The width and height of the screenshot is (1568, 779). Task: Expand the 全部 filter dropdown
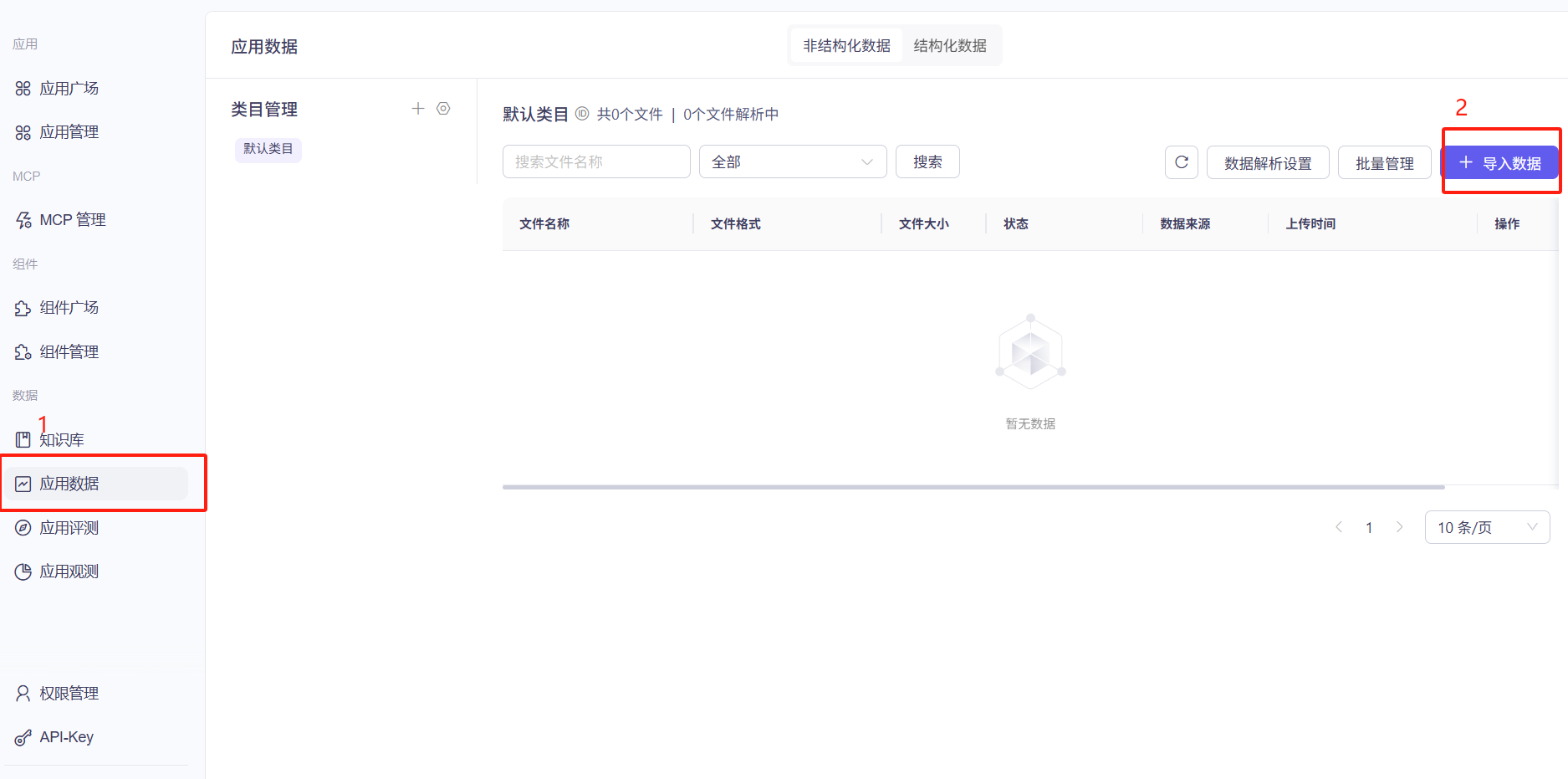click(791, 161)
